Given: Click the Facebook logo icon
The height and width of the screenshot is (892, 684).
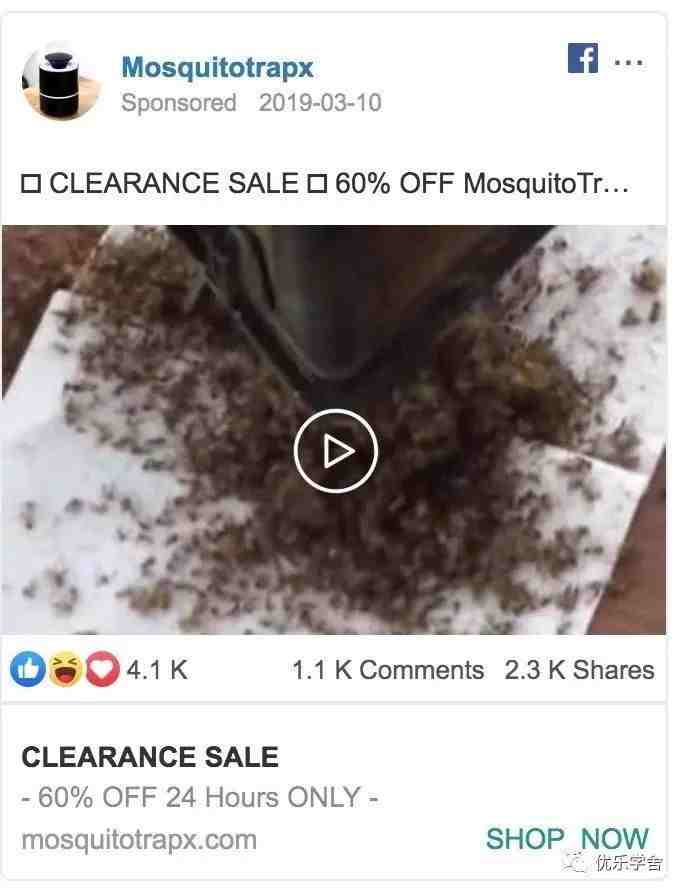Looking at the screenshot, I should (583, 58).
